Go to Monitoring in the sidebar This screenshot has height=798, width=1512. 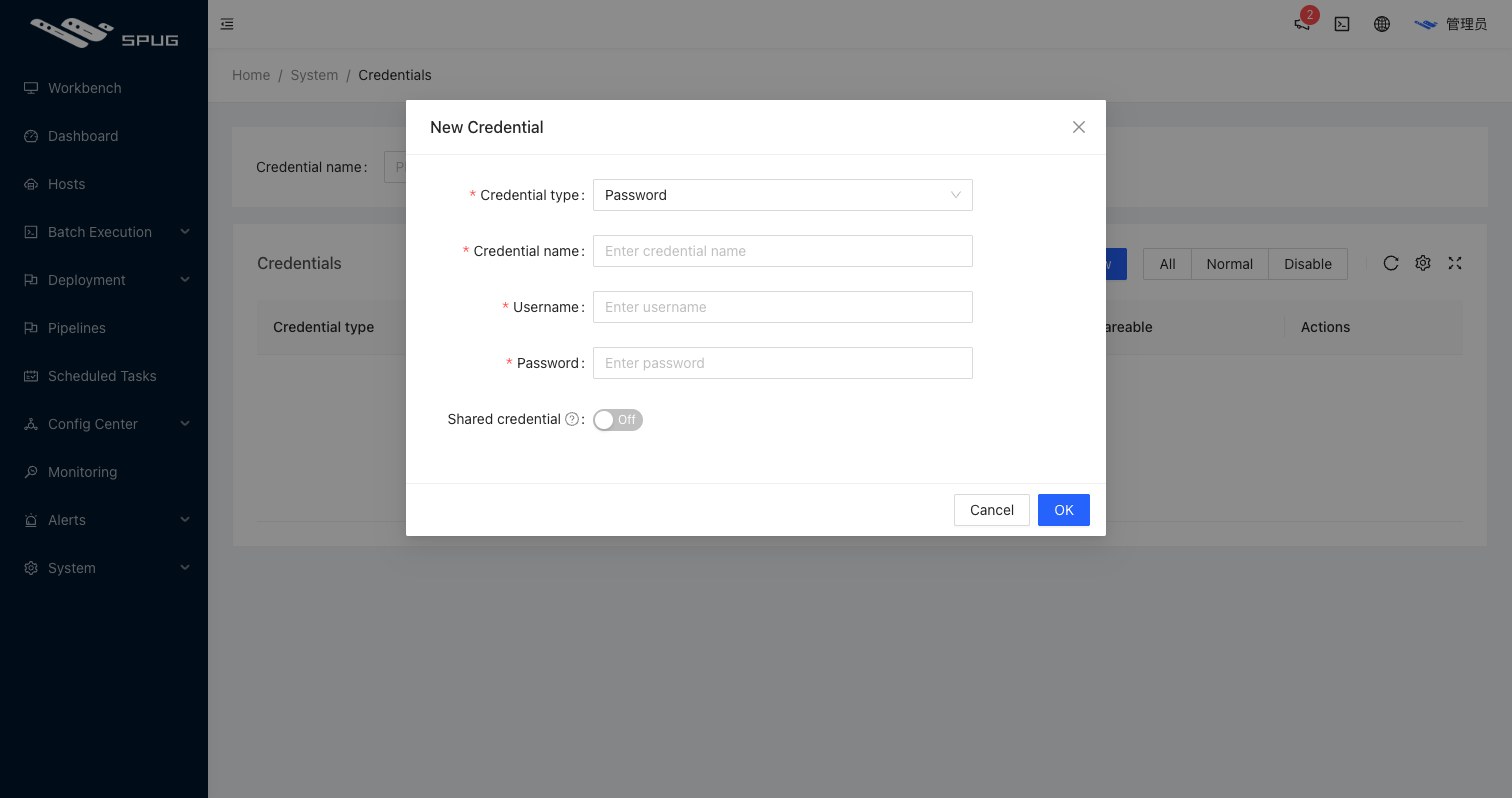(104, 472)
